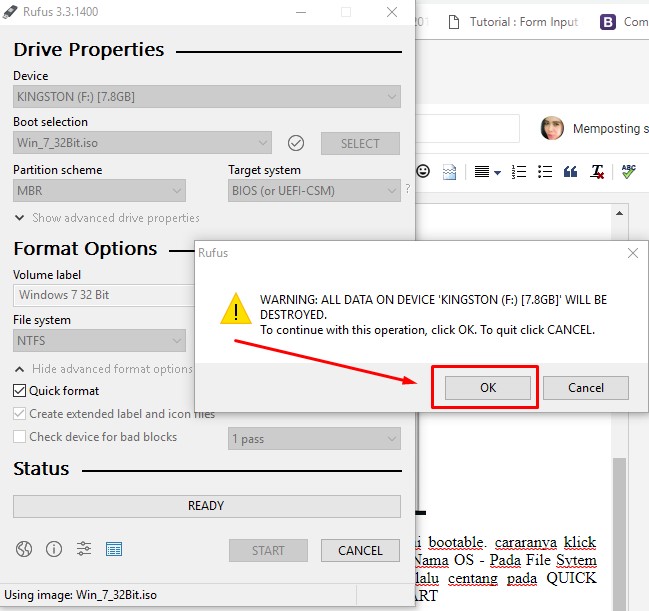The width and height of the screenshot is (649, 611).
Task: Toggle the Quick format checkbox
Action: [19, 390]
